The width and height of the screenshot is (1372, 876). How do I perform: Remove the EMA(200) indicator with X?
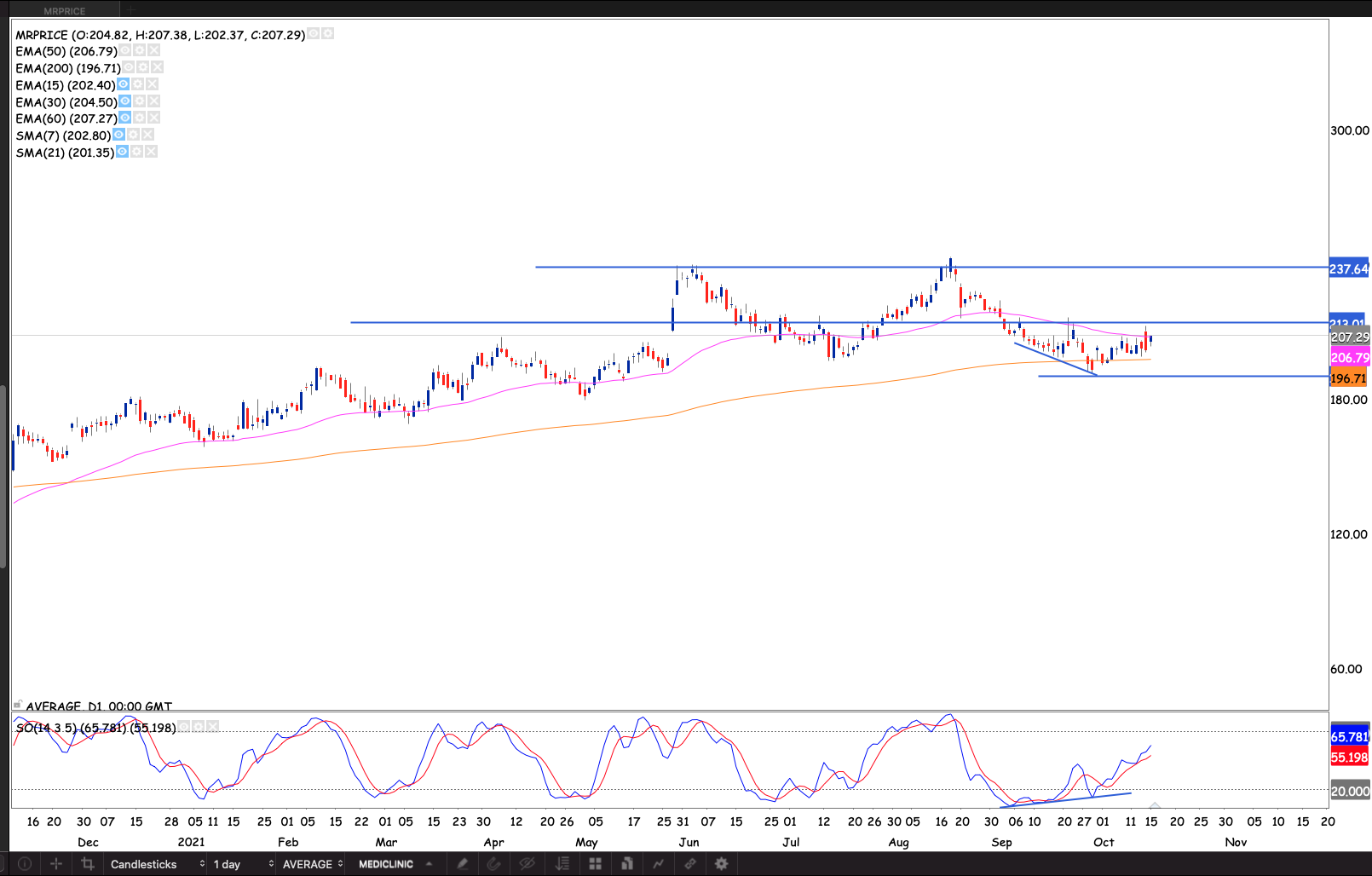point(157,67)
